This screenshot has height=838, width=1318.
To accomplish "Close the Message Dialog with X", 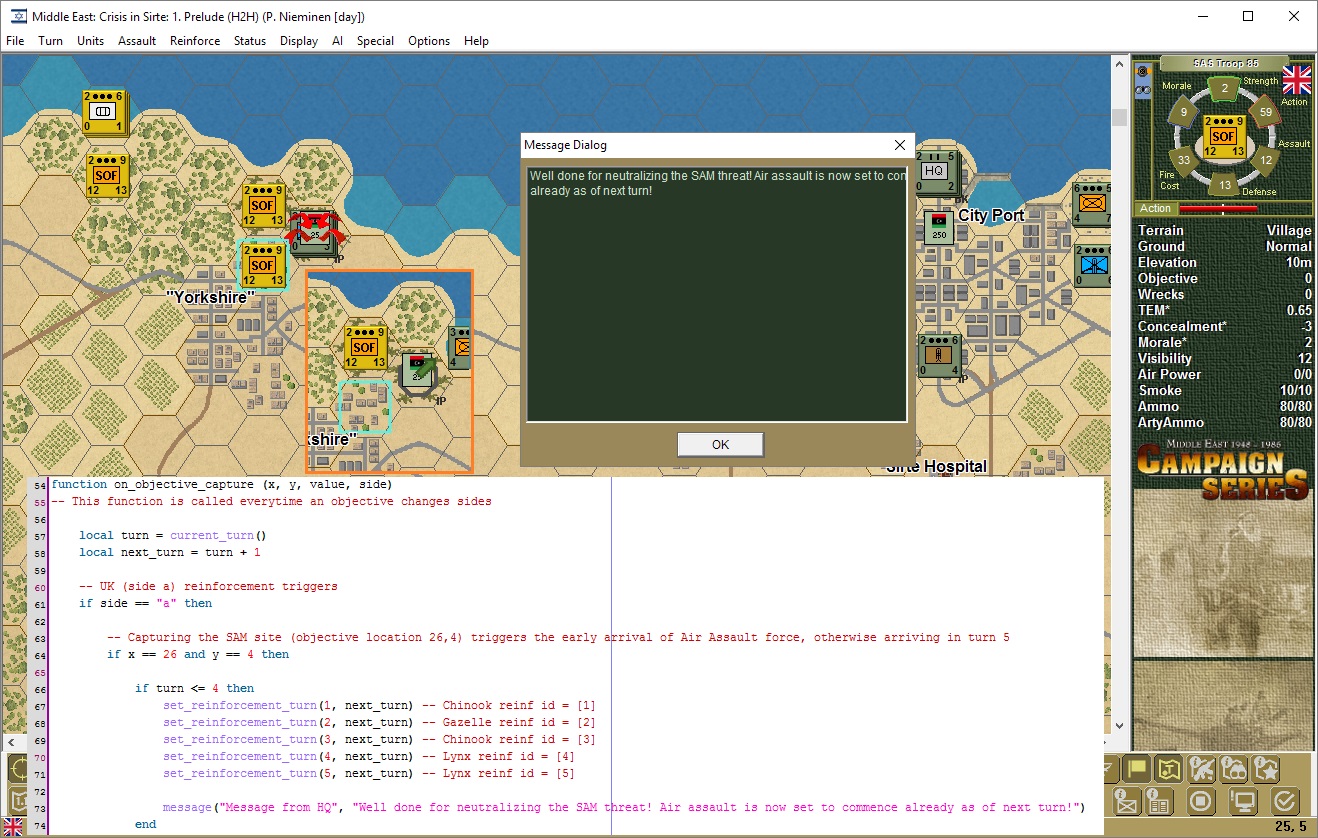I will 899,145.
